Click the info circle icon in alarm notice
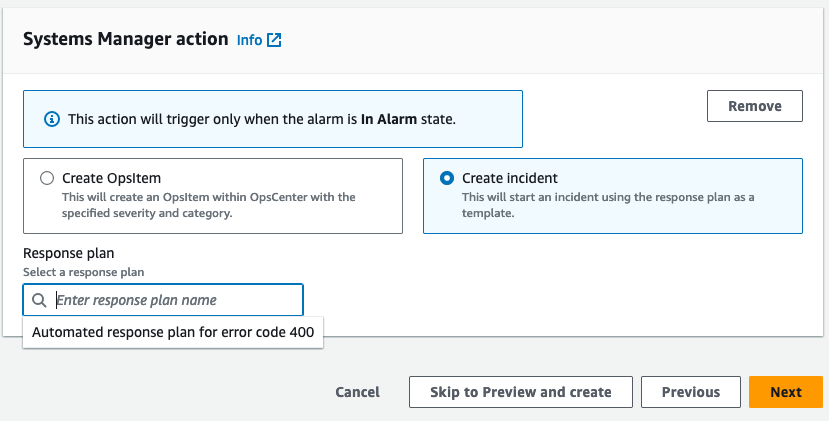This screenshot has width=829, height=421. (x=51, y=119)
